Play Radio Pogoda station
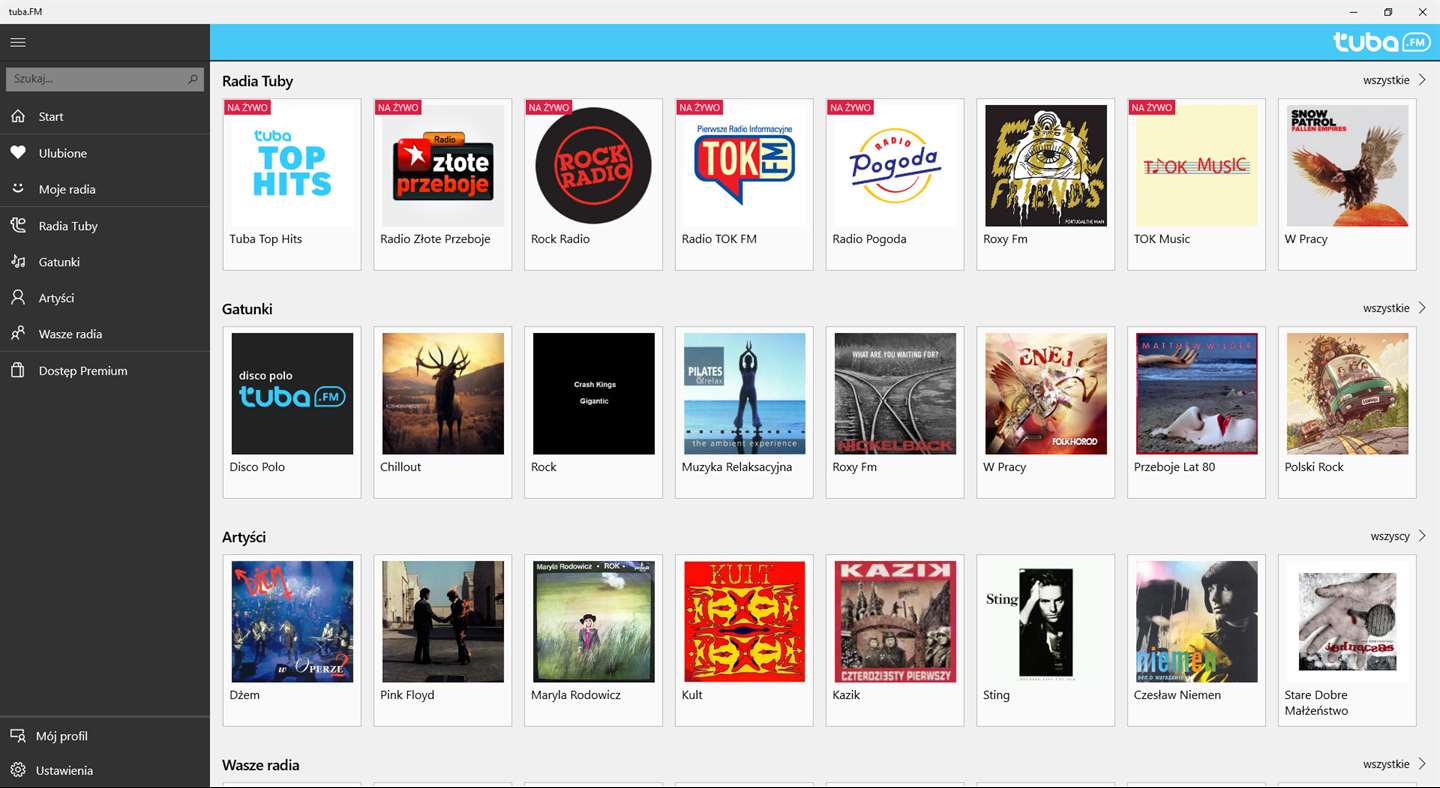The width and height of the screenshot is (1440, 788). [895, 184]
